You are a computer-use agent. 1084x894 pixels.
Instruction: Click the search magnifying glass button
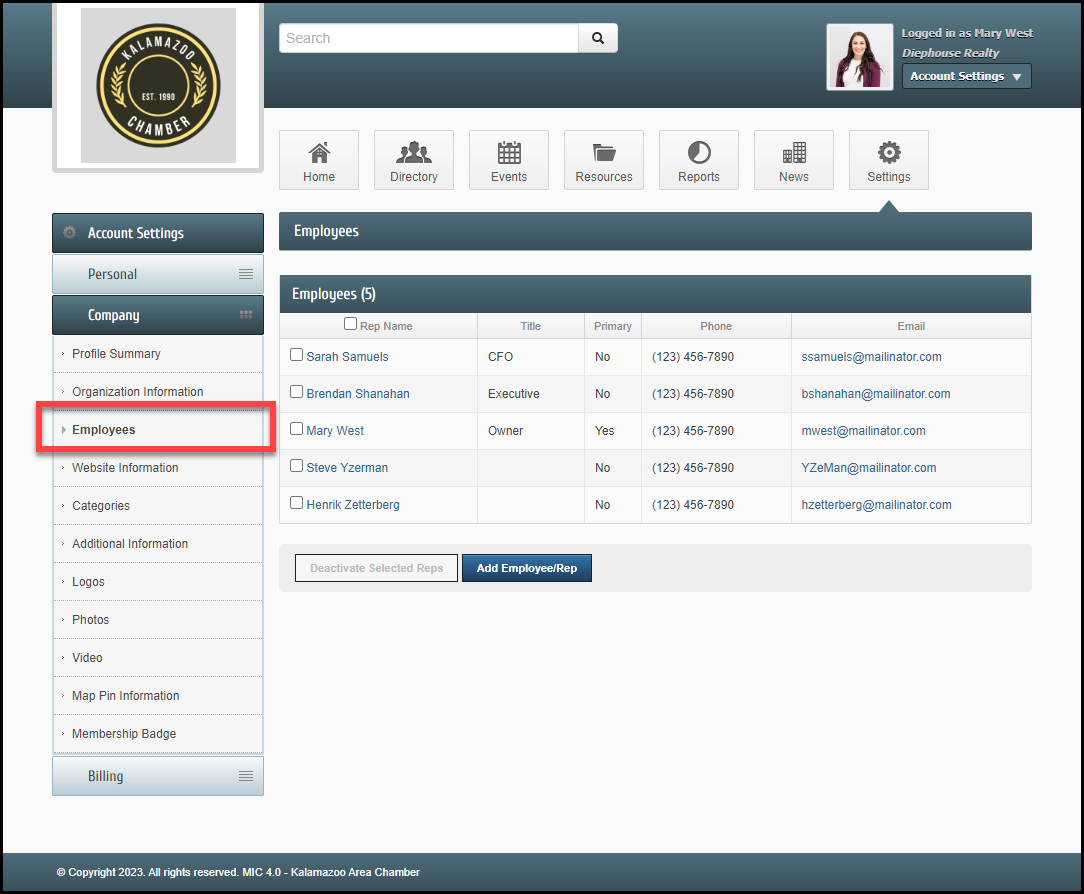[x=598, y=38]
